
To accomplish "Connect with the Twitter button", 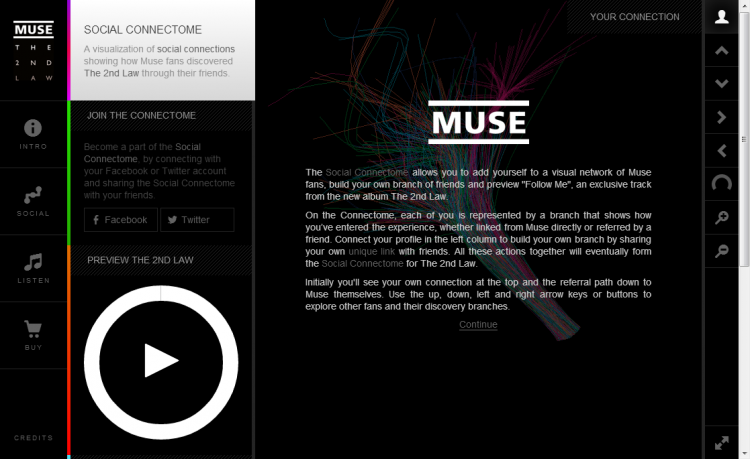I will [x=197, y=220].
